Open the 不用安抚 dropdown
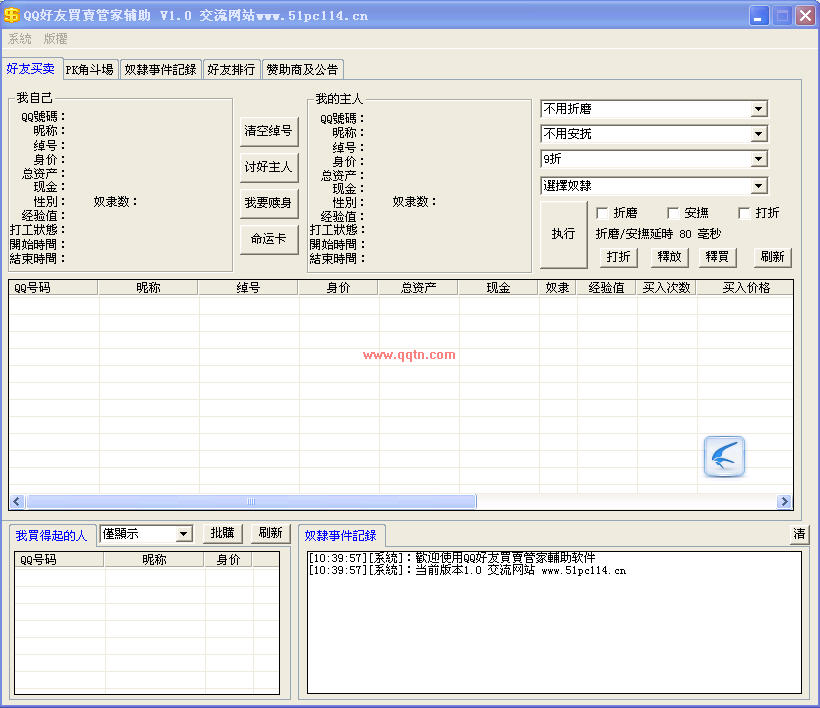820x708 pixels. click(654, 134)
